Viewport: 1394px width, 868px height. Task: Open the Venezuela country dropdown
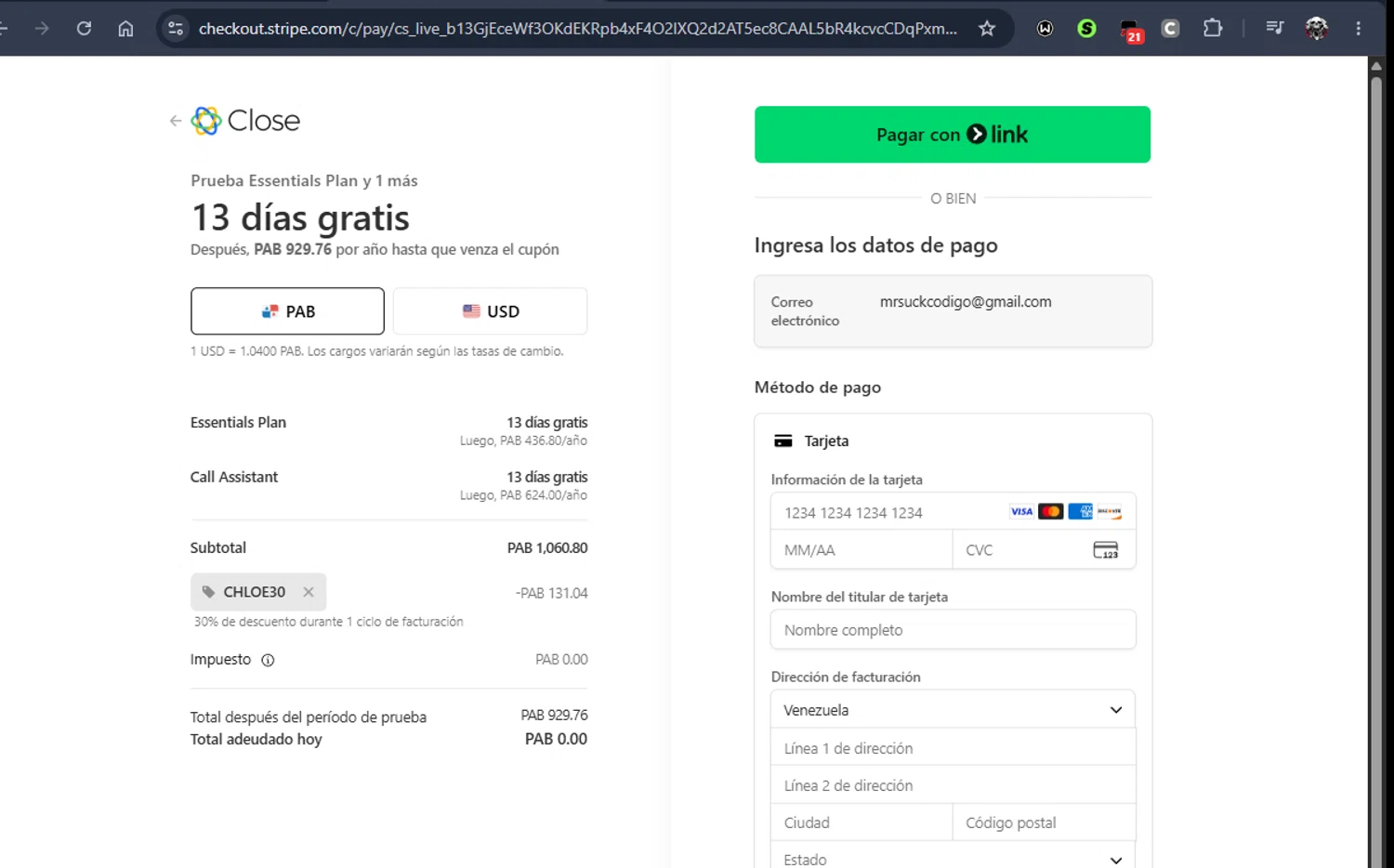click(953, 710)
